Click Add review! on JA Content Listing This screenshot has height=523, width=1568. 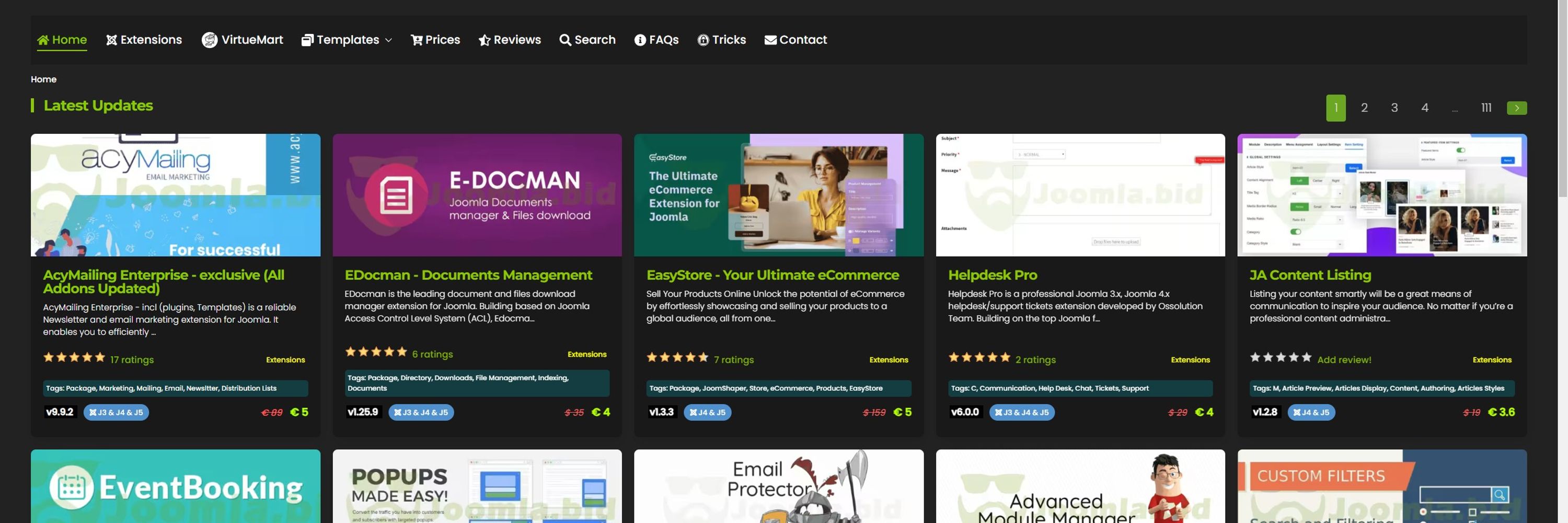pos(1344,360)
